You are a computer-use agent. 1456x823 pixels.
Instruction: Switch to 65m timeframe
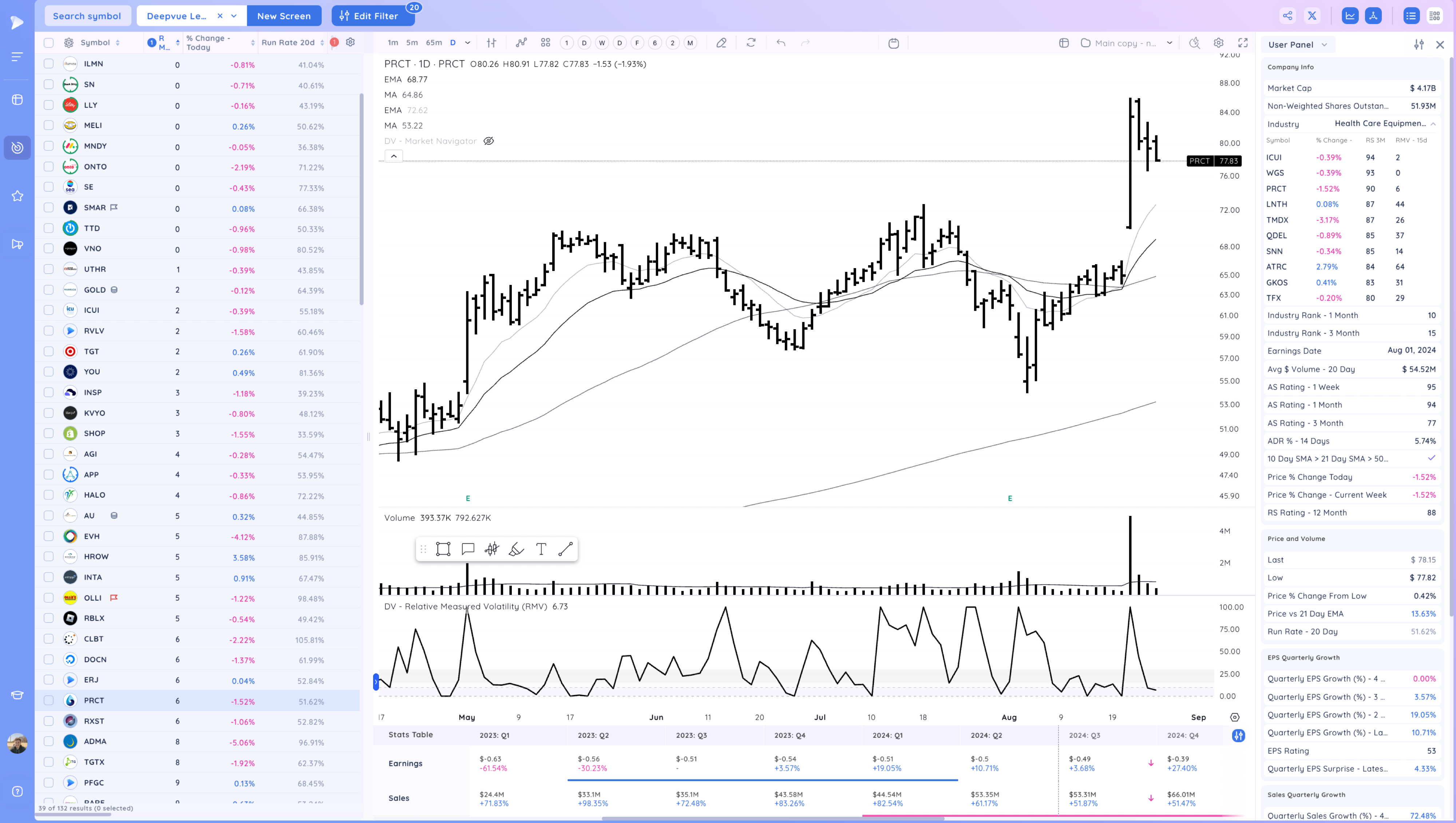(434, 43)
